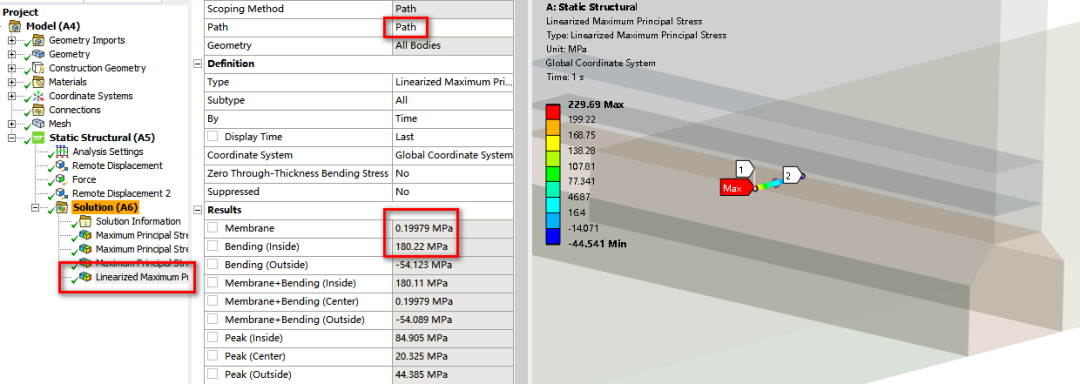Select the Force load icon
The height and width of the screenshot is (384, 1080).
[x=61, y=180]
